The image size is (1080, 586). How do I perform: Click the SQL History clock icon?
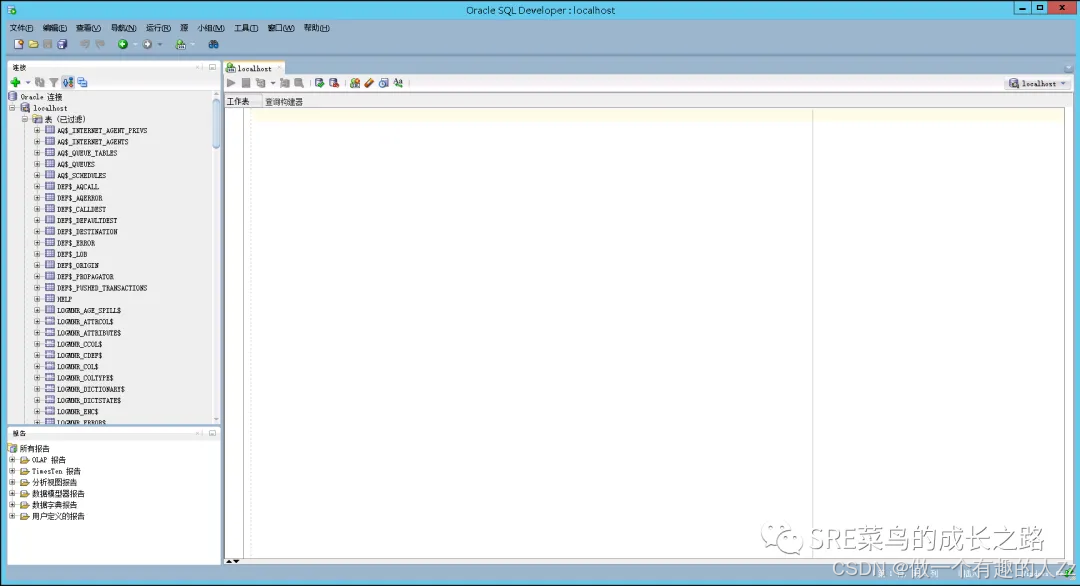[x=384, y=83]
